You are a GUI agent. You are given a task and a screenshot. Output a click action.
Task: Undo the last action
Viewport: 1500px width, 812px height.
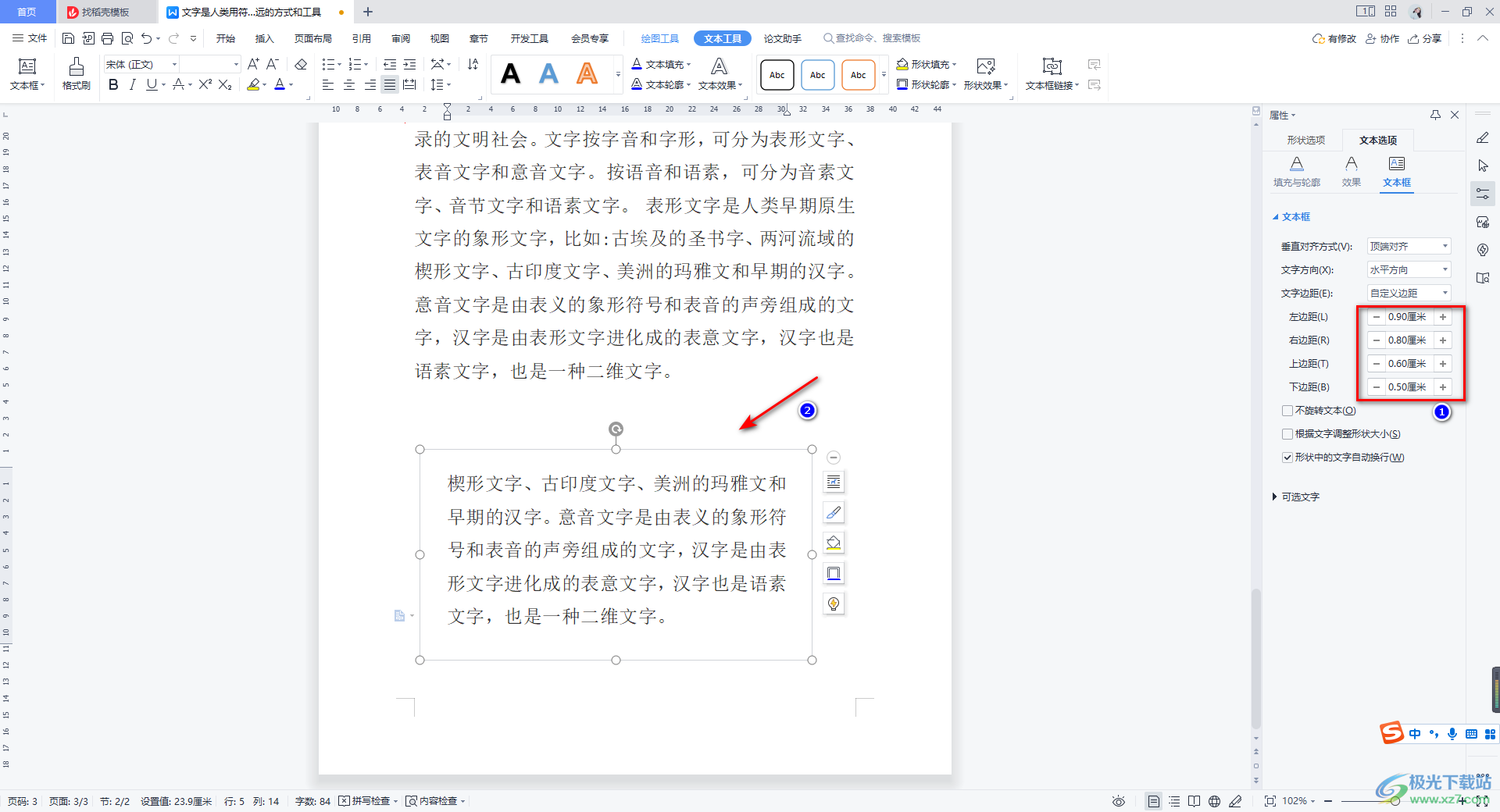pos(146,38)
